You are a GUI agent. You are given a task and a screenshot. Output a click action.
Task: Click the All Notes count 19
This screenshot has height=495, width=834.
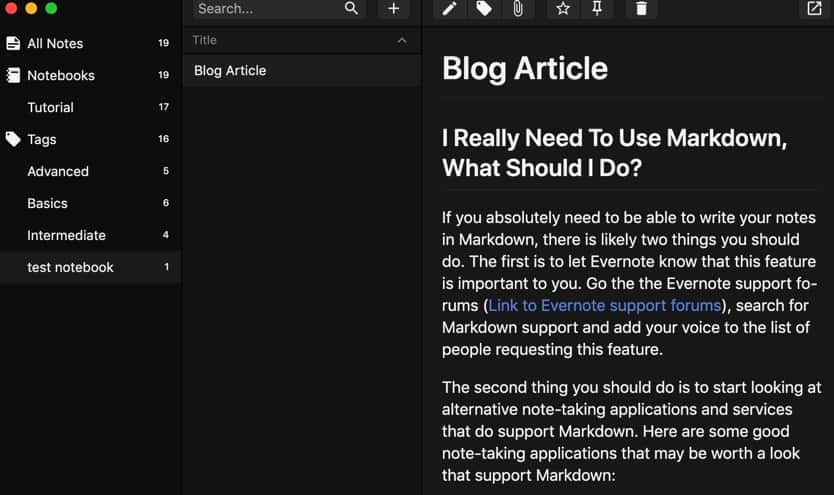pyautogui.click(x=163, y=43)
